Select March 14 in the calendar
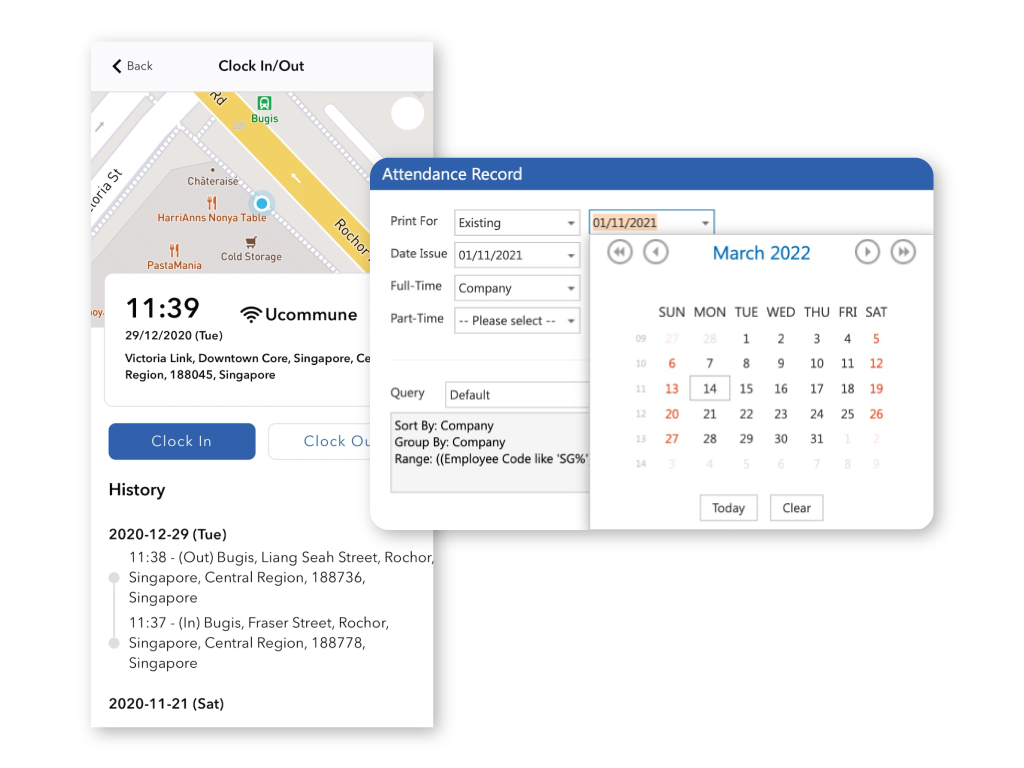Screen dimensions: 1024x768 [710, 389]
